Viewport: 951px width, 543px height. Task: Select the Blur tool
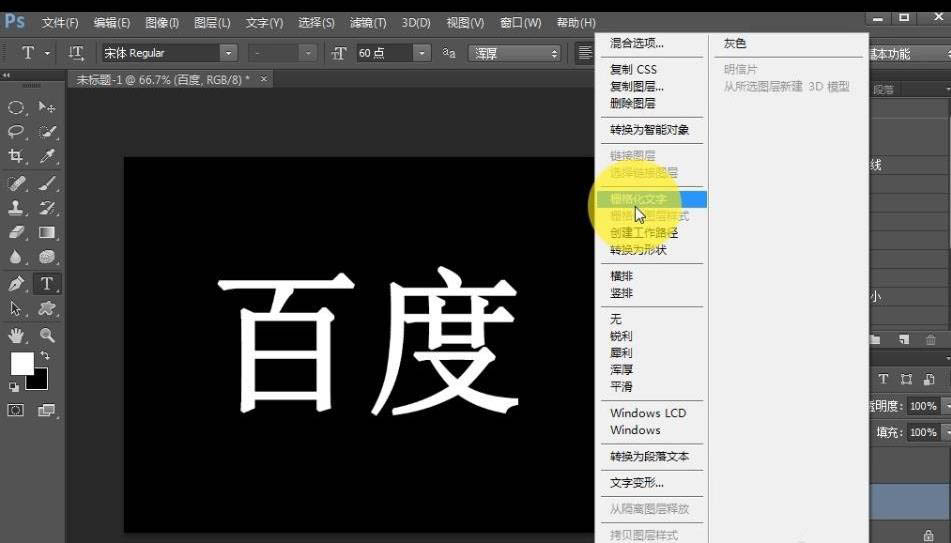click(16, 257)
